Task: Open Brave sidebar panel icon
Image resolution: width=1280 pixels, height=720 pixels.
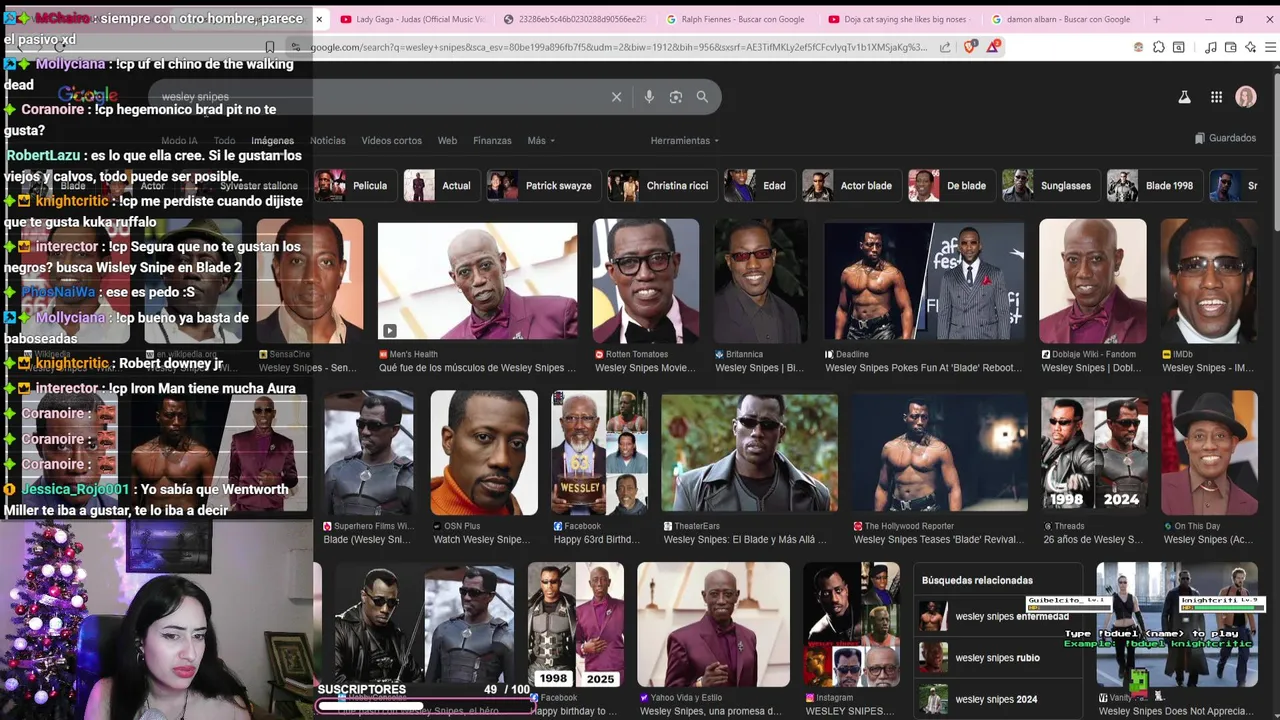Action: (1178, 47)
